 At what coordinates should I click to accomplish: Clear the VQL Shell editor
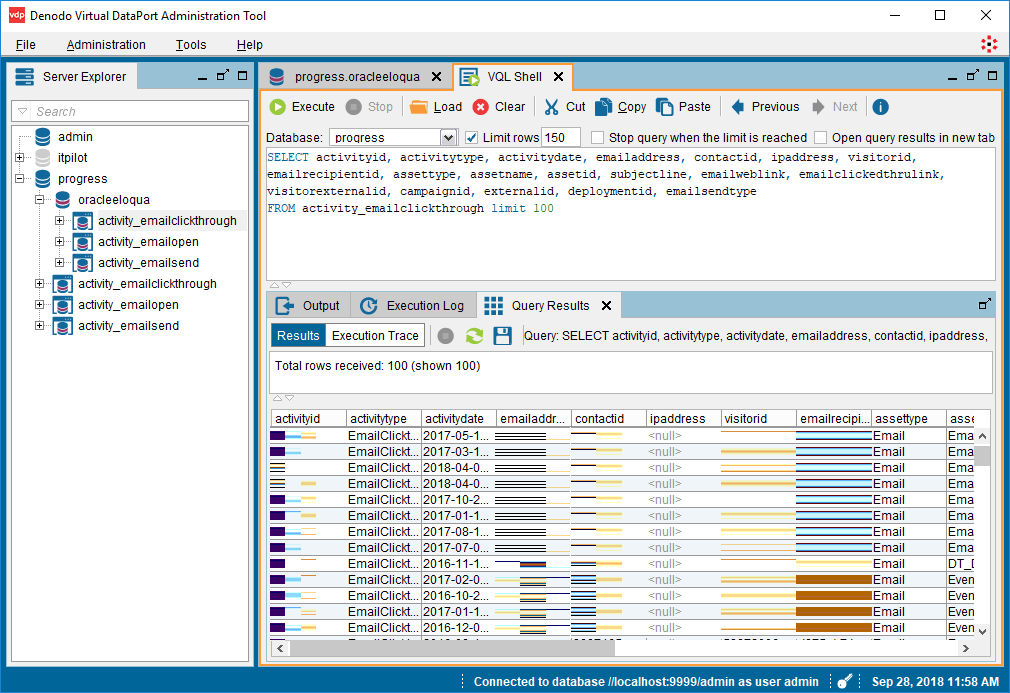(x=499, y=107)
